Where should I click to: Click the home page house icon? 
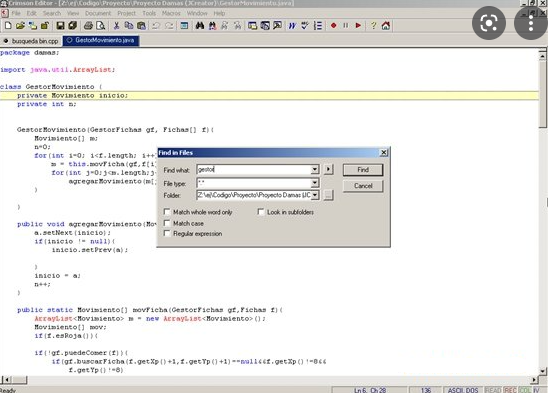386,26
